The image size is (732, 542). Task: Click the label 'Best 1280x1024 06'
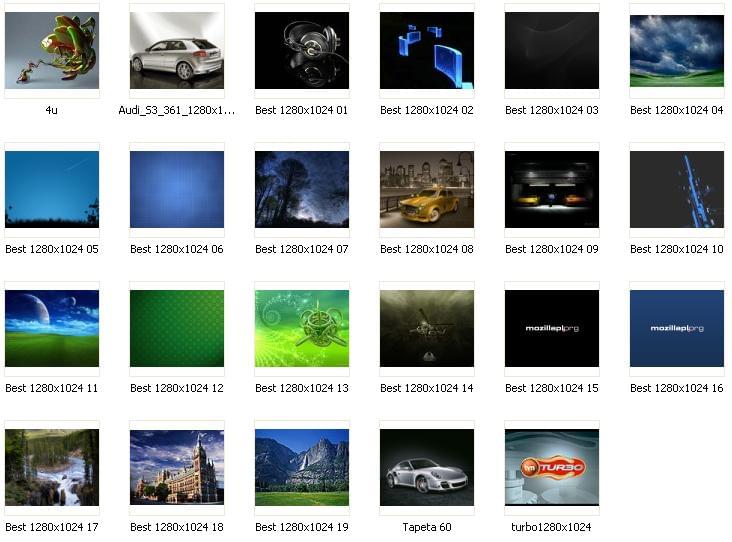[x=177, y=249]
